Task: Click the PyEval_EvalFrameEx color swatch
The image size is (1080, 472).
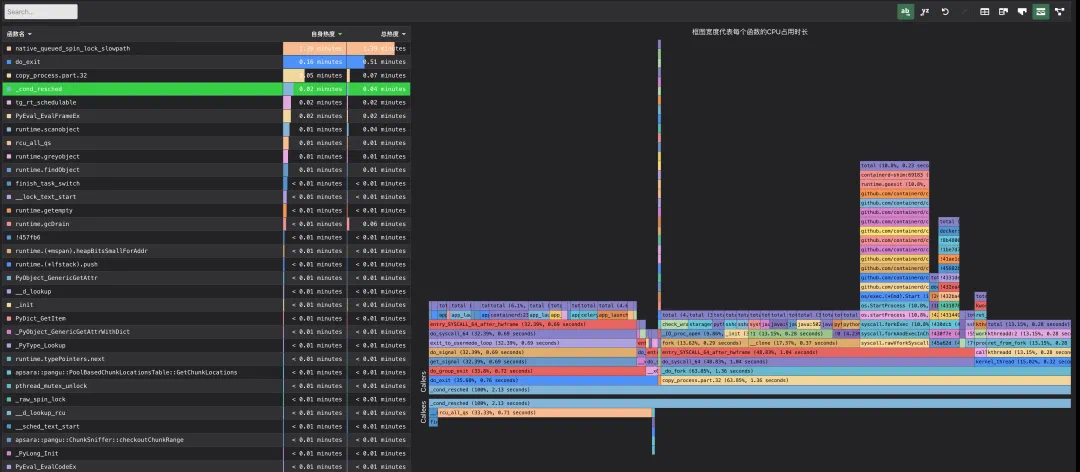Action: 9,116
